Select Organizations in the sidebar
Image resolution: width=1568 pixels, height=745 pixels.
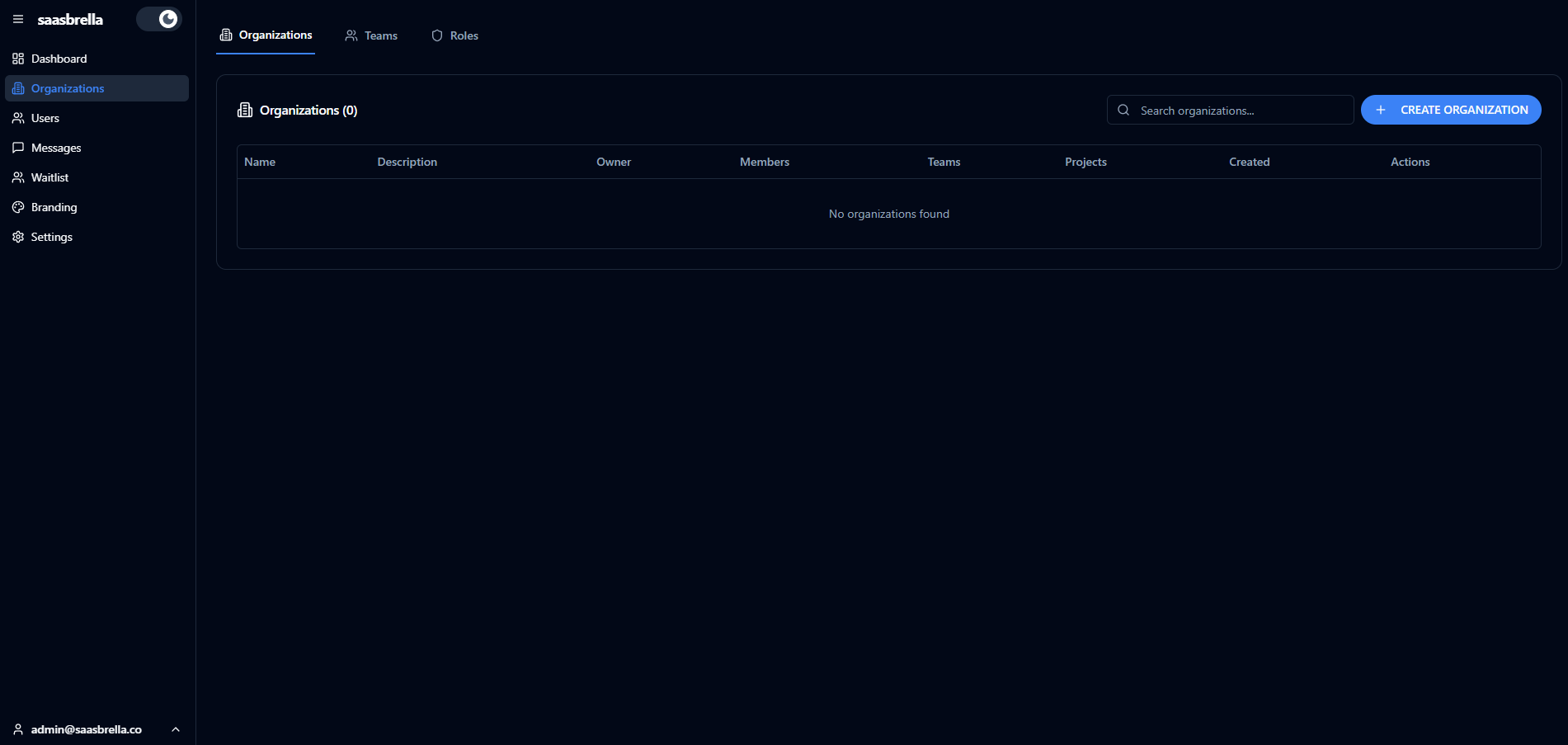tap(68, 88)
